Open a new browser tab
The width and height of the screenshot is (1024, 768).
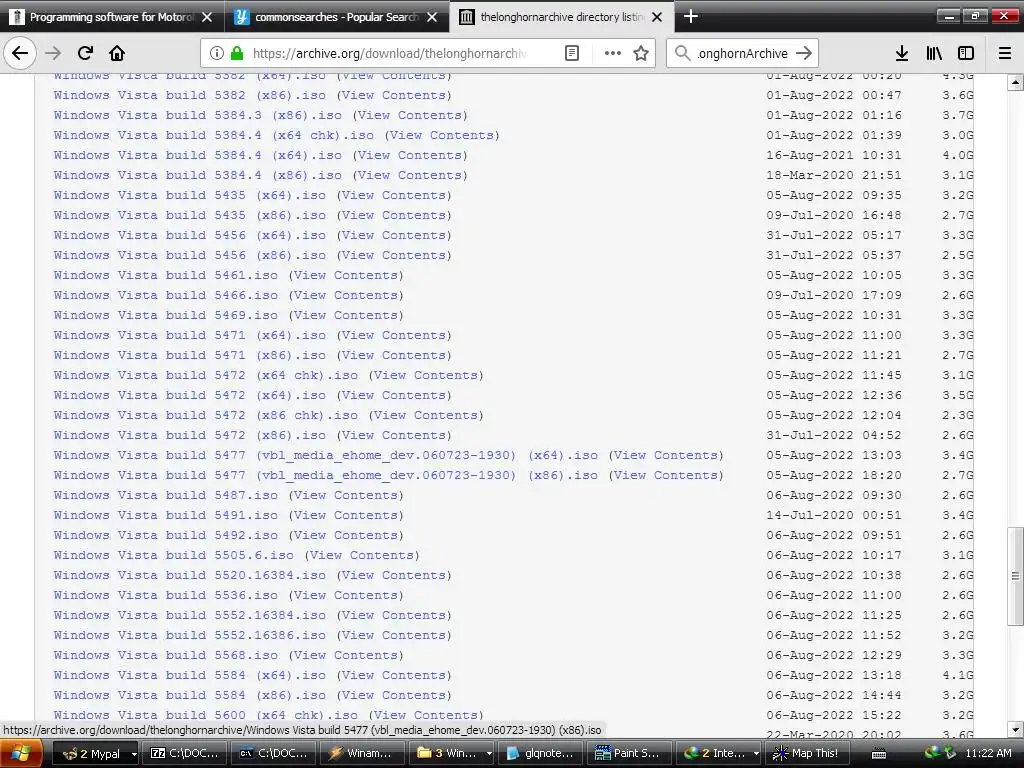(690, 16)
